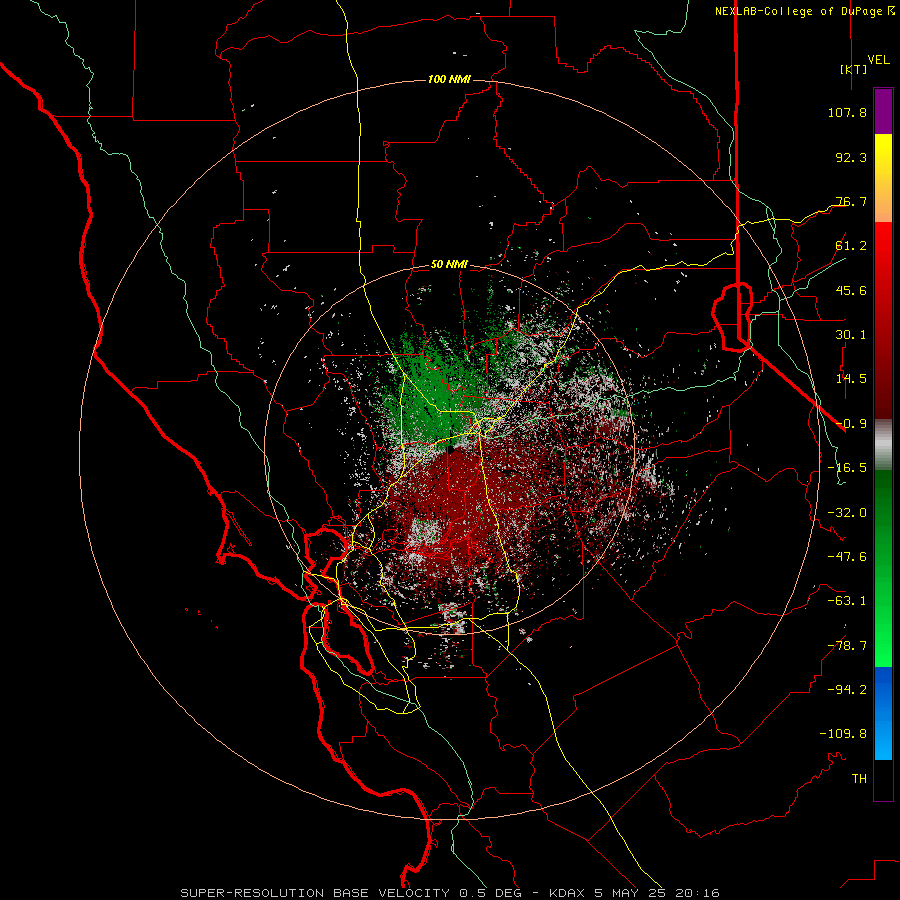Screen dimensions: 900x900
Task: Click the blue segment of the color bar
Action: coord(883,713)
